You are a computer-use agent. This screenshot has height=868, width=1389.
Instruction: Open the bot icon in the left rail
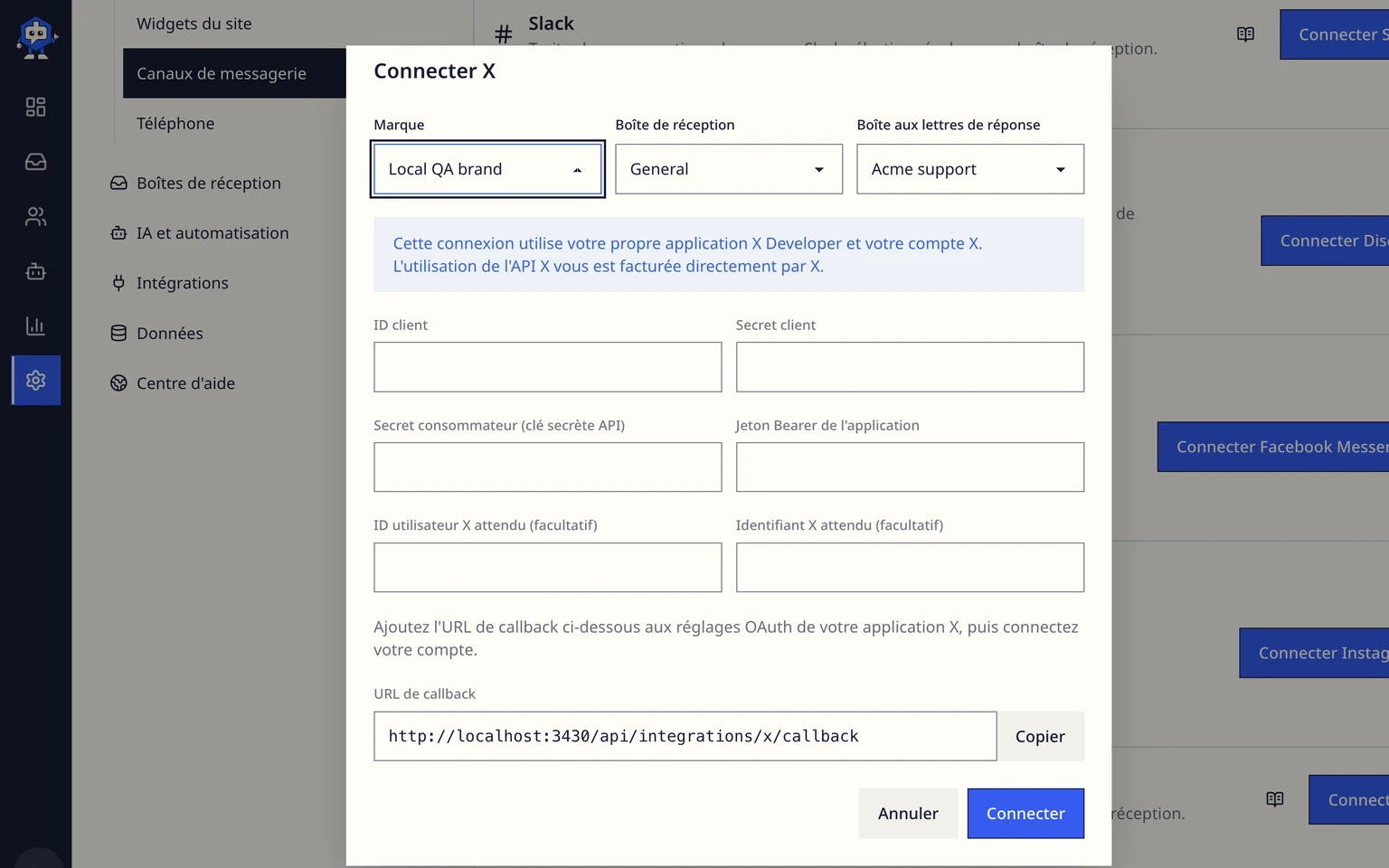coord(36,271)
